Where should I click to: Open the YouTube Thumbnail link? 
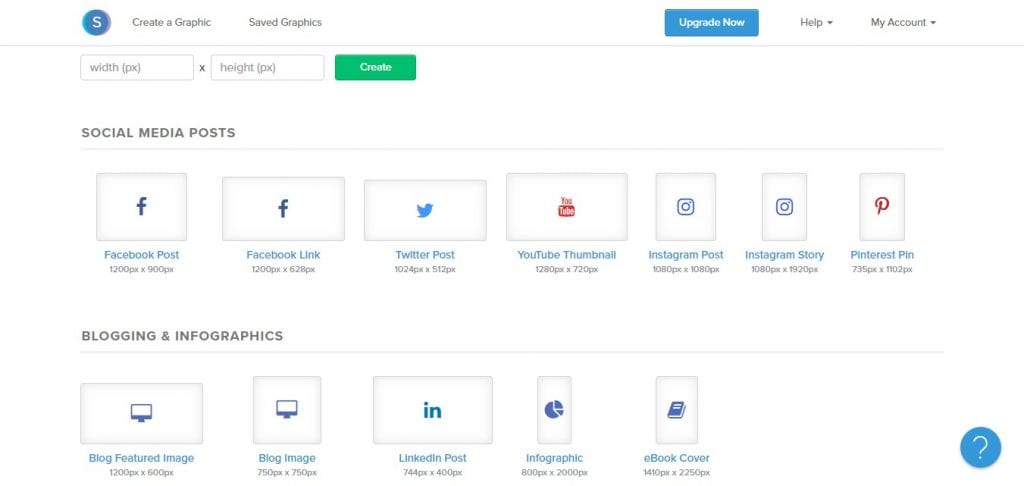coord(567,255)
